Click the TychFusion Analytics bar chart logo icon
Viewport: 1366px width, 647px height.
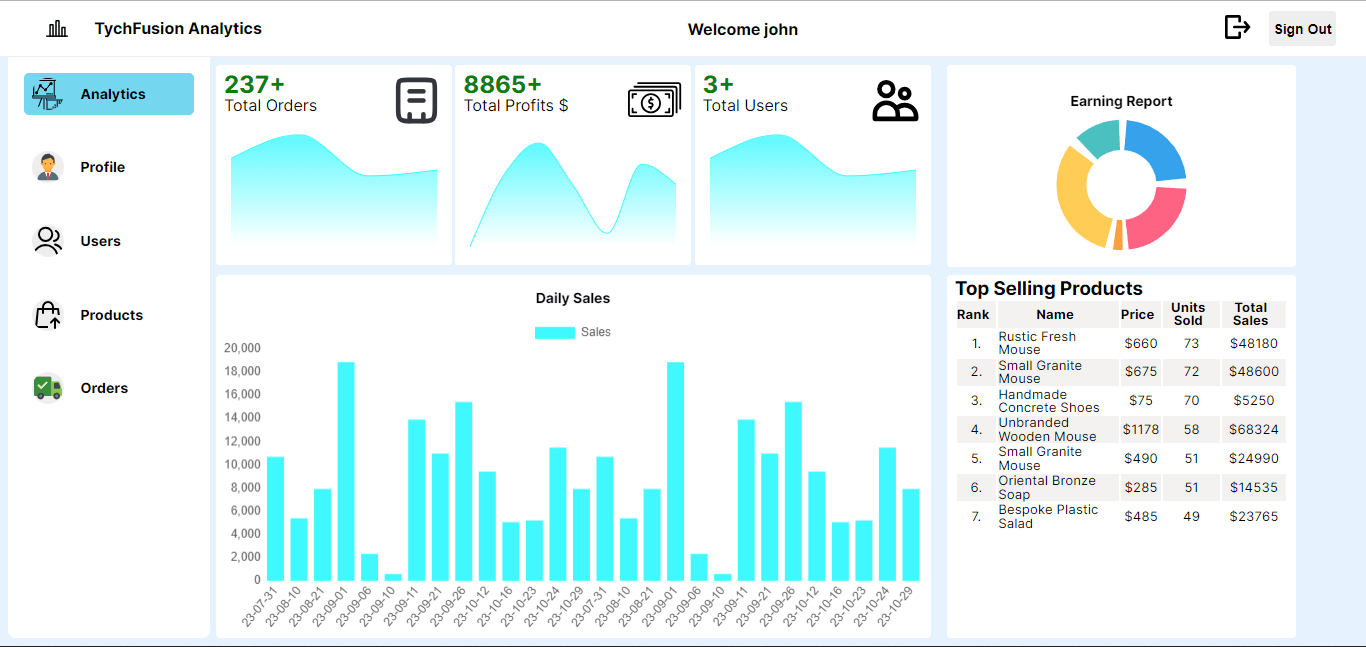pyautogui.click(x=57, y=28)
